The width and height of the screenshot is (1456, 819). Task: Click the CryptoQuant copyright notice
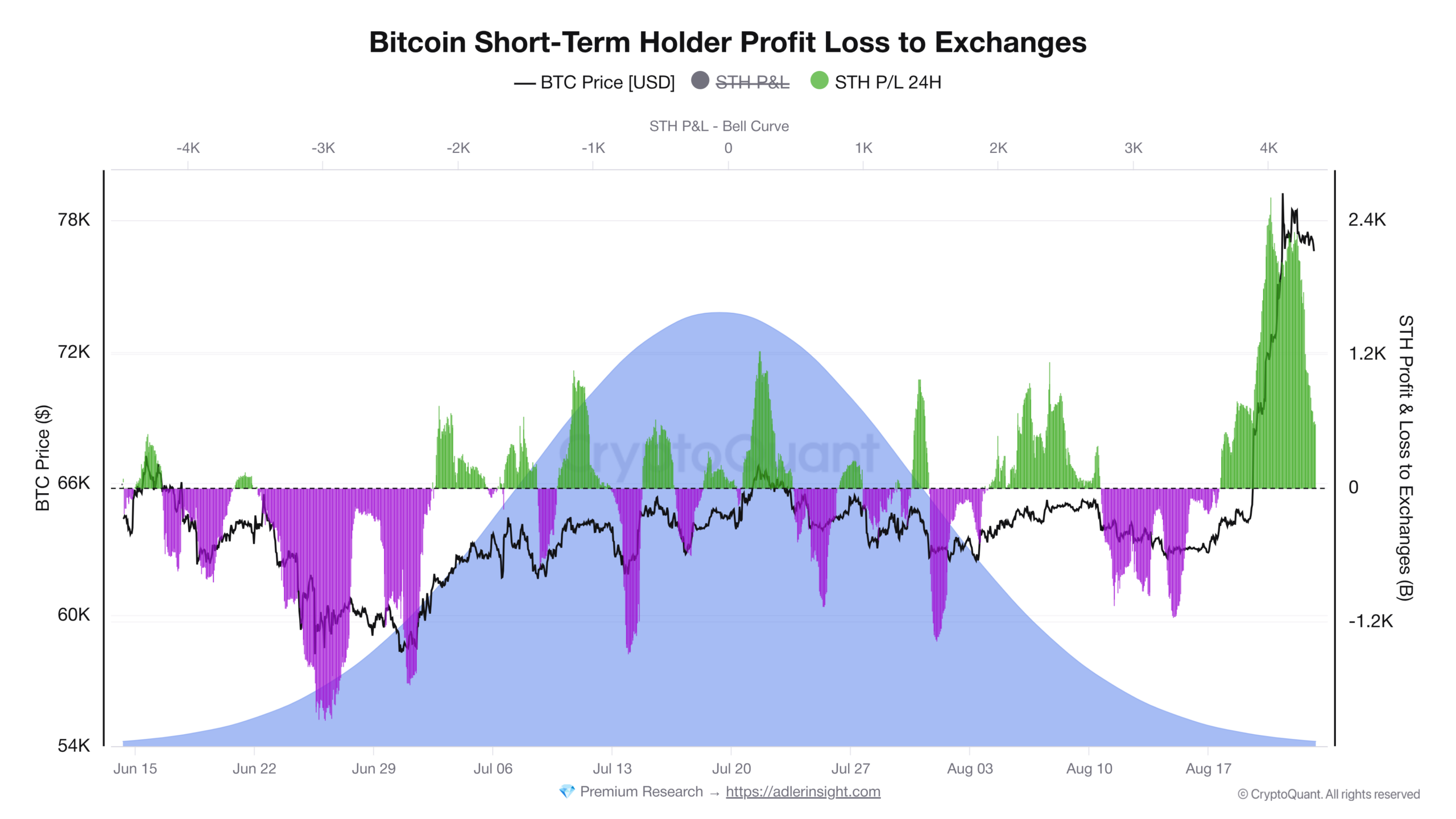1329,795
